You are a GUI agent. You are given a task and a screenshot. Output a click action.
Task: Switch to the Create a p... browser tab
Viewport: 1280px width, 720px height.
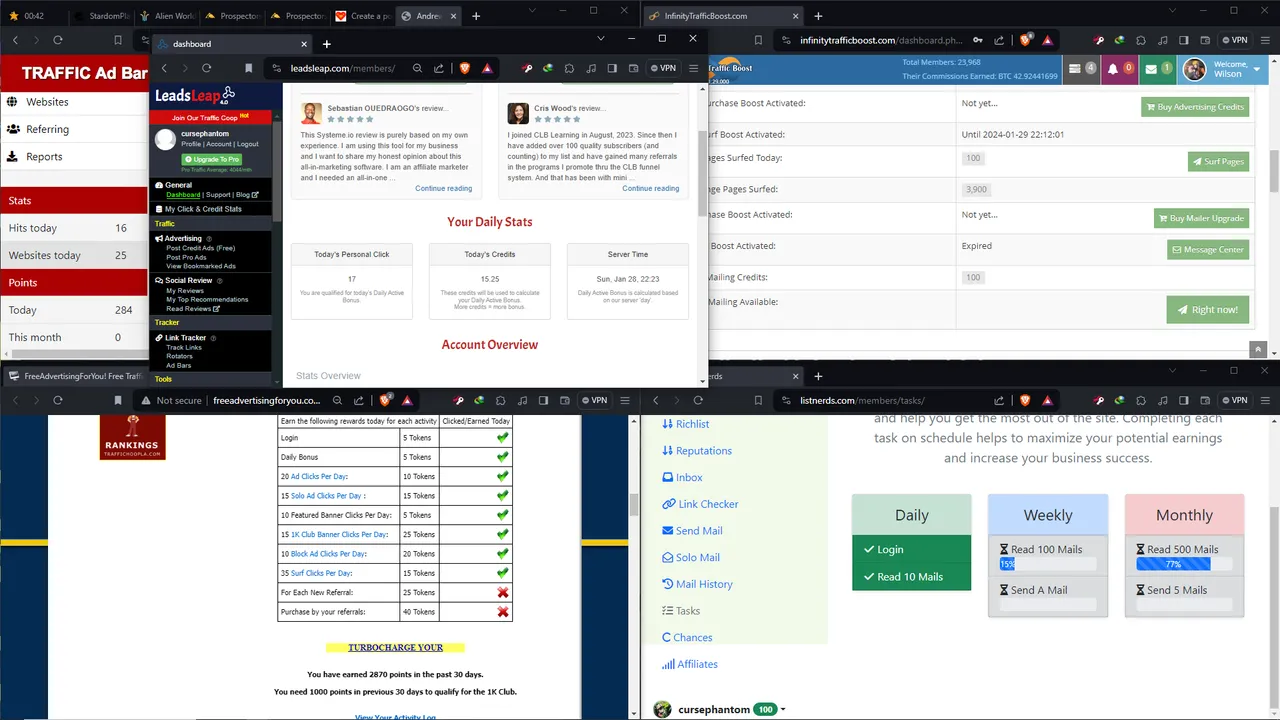[363, 16]
